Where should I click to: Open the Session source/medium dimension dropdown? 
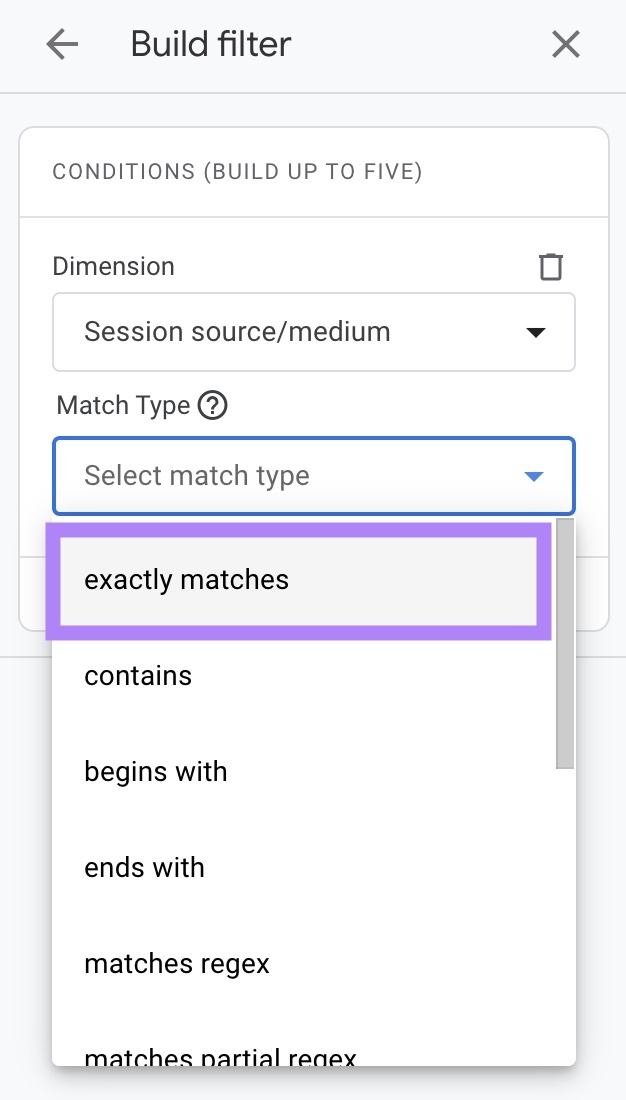[313, 332]
